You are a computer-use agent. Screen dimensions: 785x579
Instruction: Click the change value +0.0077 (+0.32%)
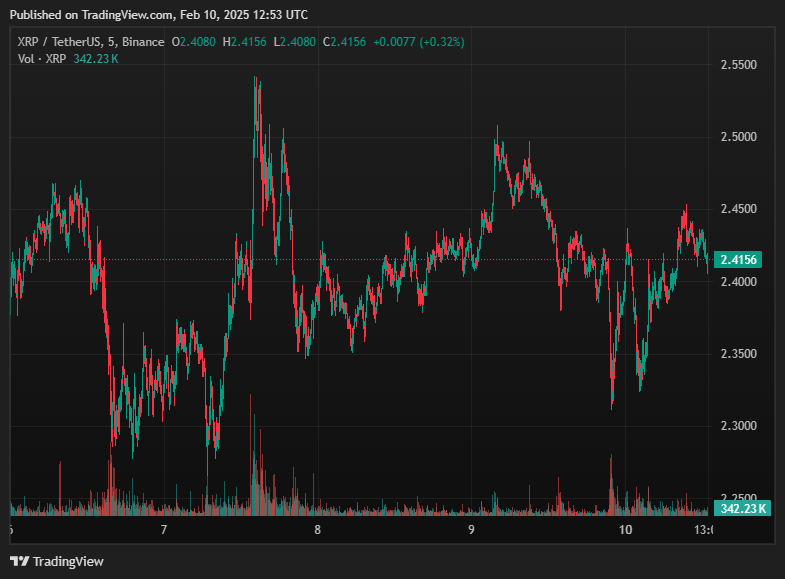click(419, 42)
